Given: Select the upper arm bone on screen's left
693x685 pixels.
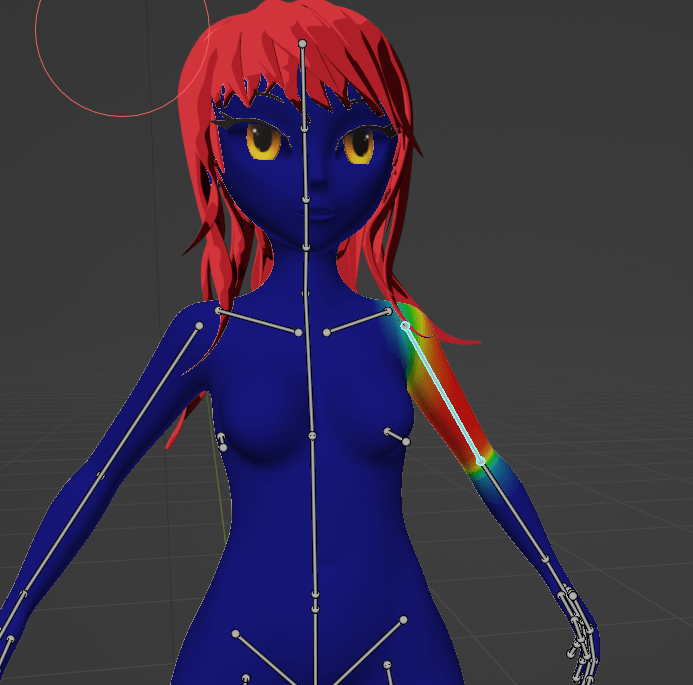Looking at the screenshot, I should (150, 400).
